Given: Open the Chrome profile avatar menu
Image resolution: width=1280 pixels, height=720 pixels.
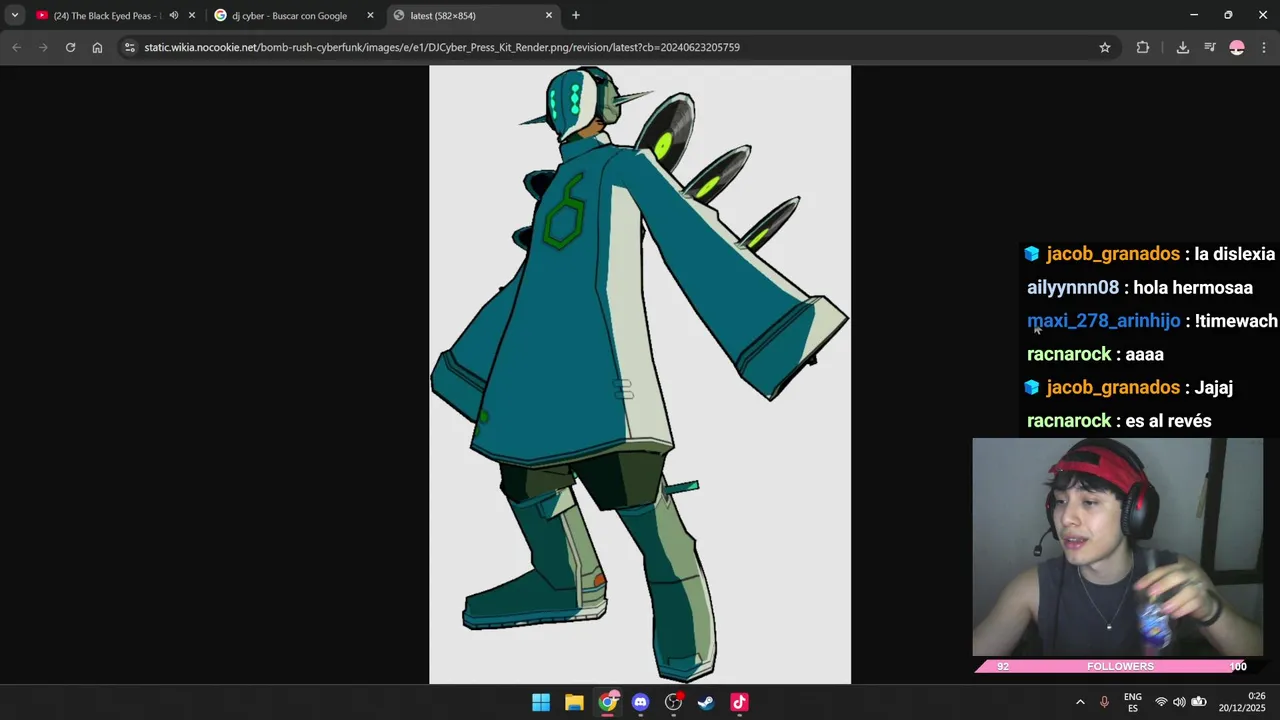Looking at the screenshot, I should [x=1237, y=47].
